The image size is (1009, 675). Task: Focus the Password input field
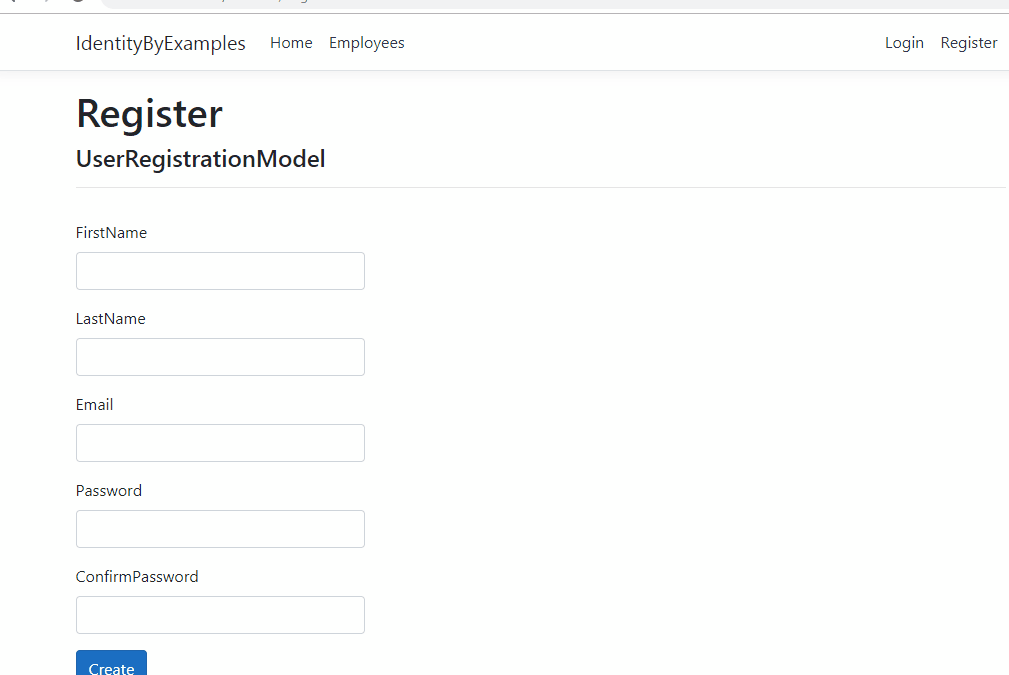(220, 529)
